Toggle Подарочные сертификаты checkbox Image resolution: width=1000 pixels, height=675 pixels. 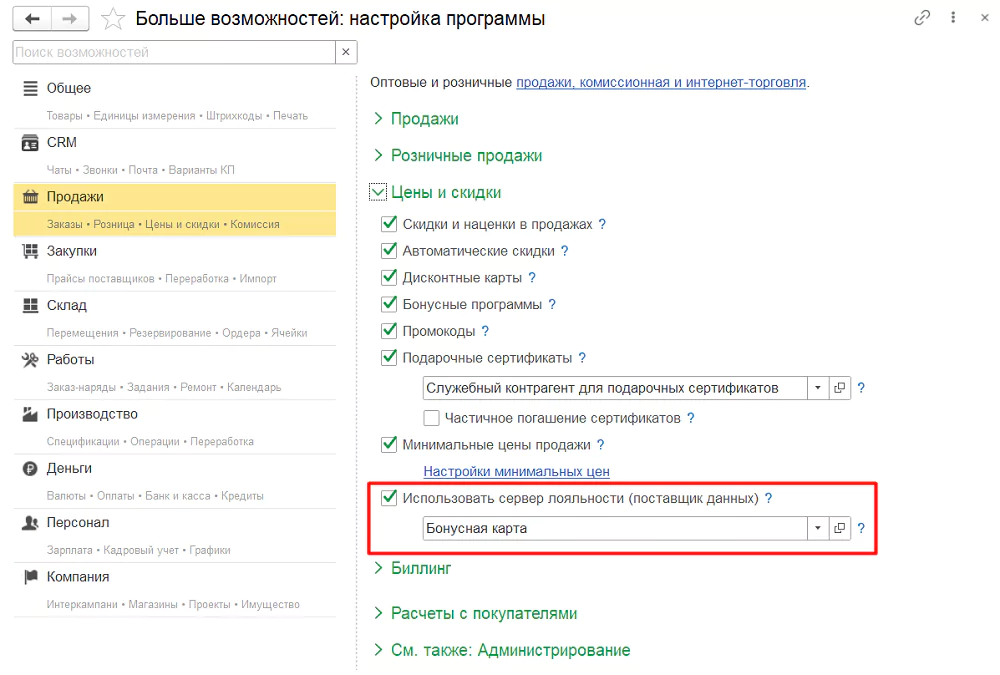[389, 357]
